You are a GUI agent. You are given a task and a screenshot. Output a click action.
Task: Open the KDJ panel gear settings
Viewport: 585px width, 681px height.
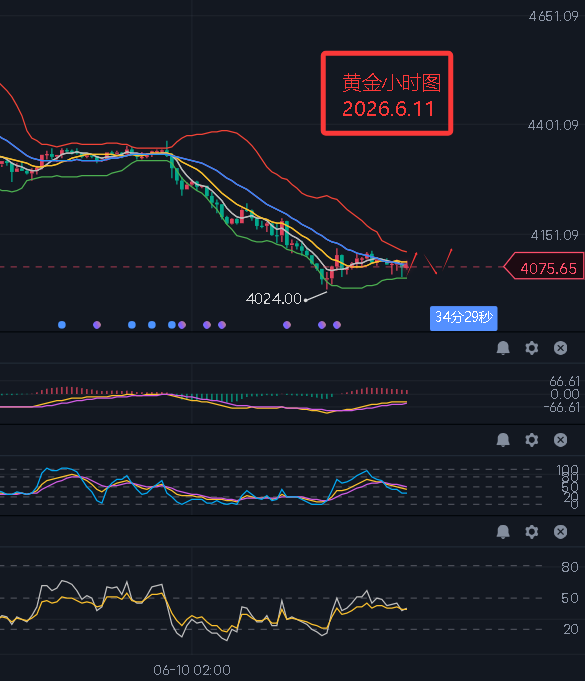coord(532,440)
